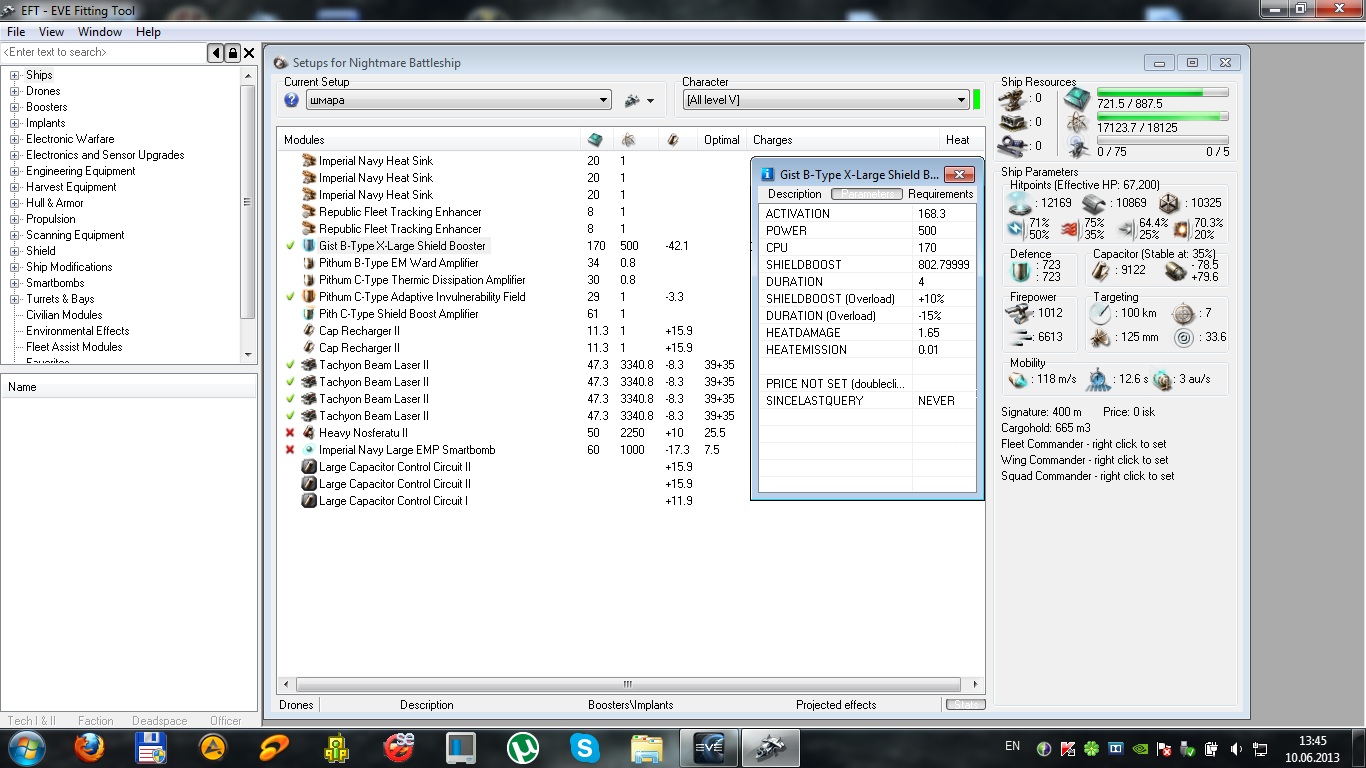Click the turret DPS icon next to 1012

1021,313
